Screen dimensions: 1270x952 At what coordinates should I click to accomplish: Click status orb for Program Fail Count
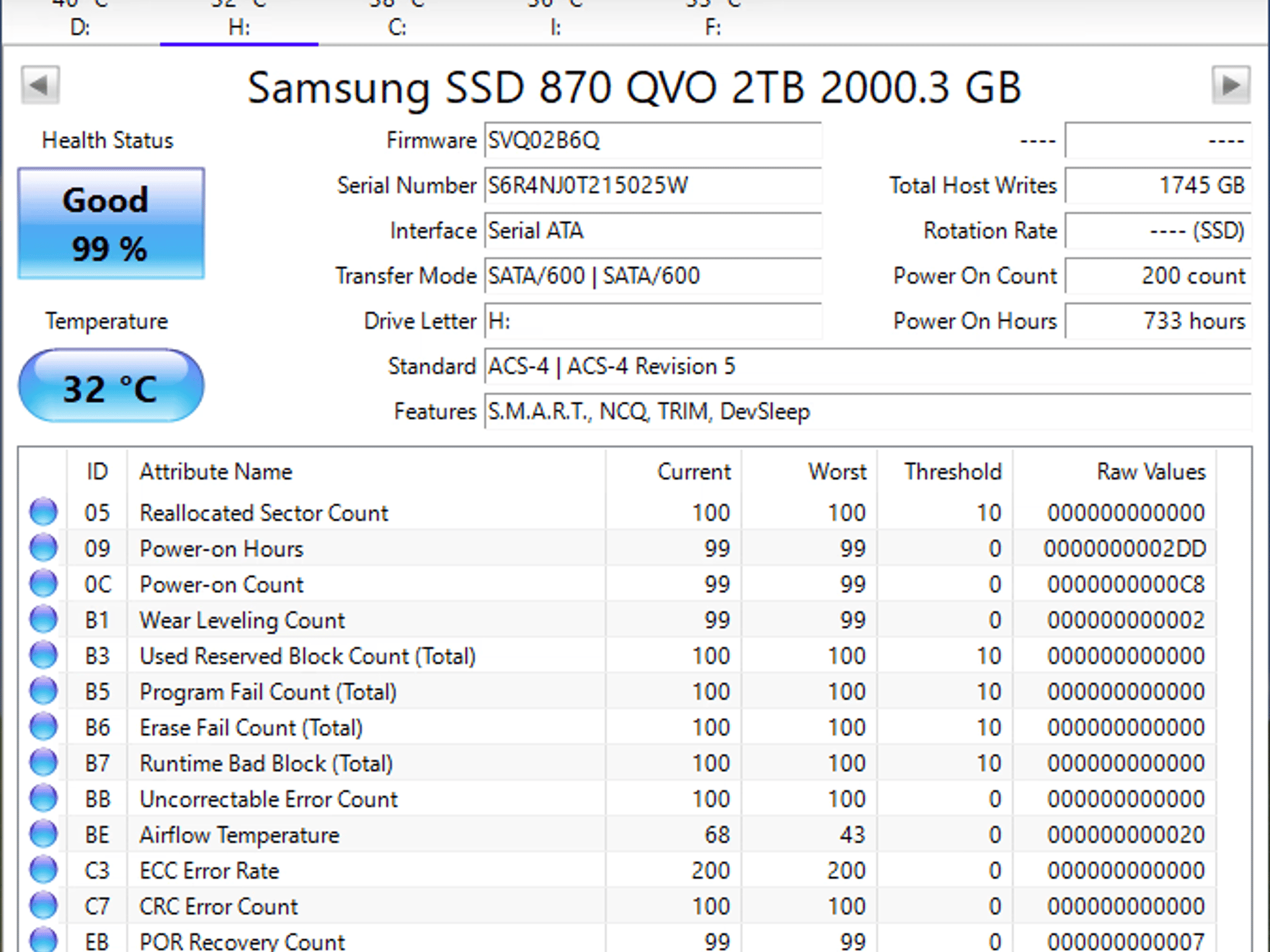coord(43,691)
